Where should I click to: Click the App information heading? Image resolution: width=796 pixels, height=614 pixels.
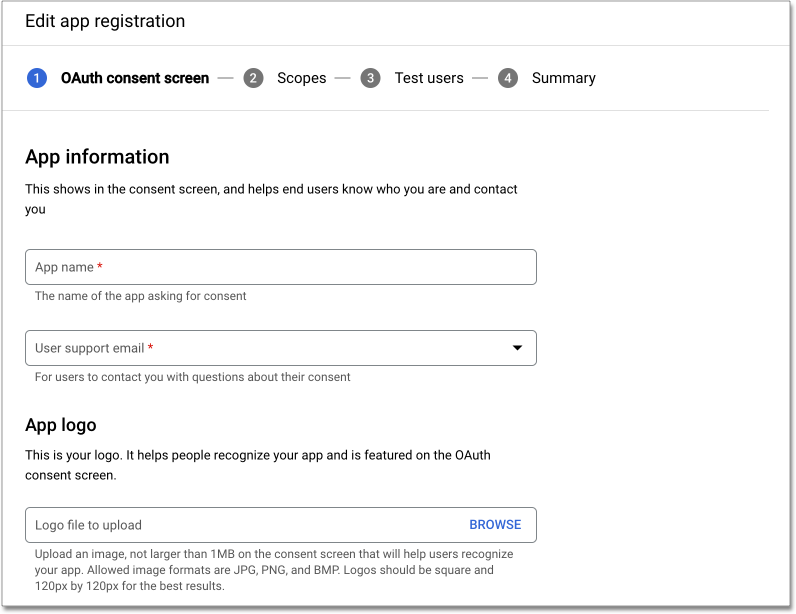click(97, 157)
